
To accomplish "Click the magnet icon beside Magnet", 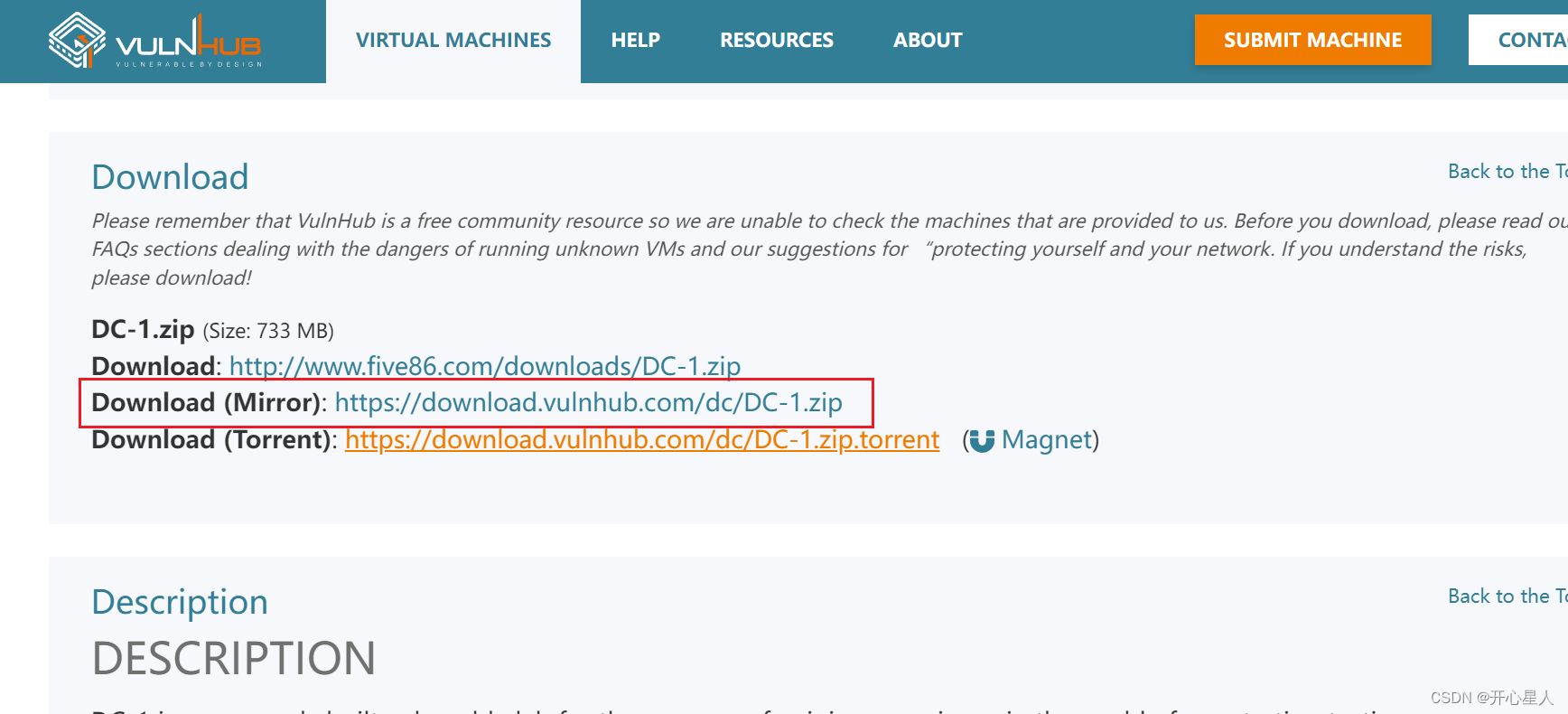I will [x=982, y=440].
